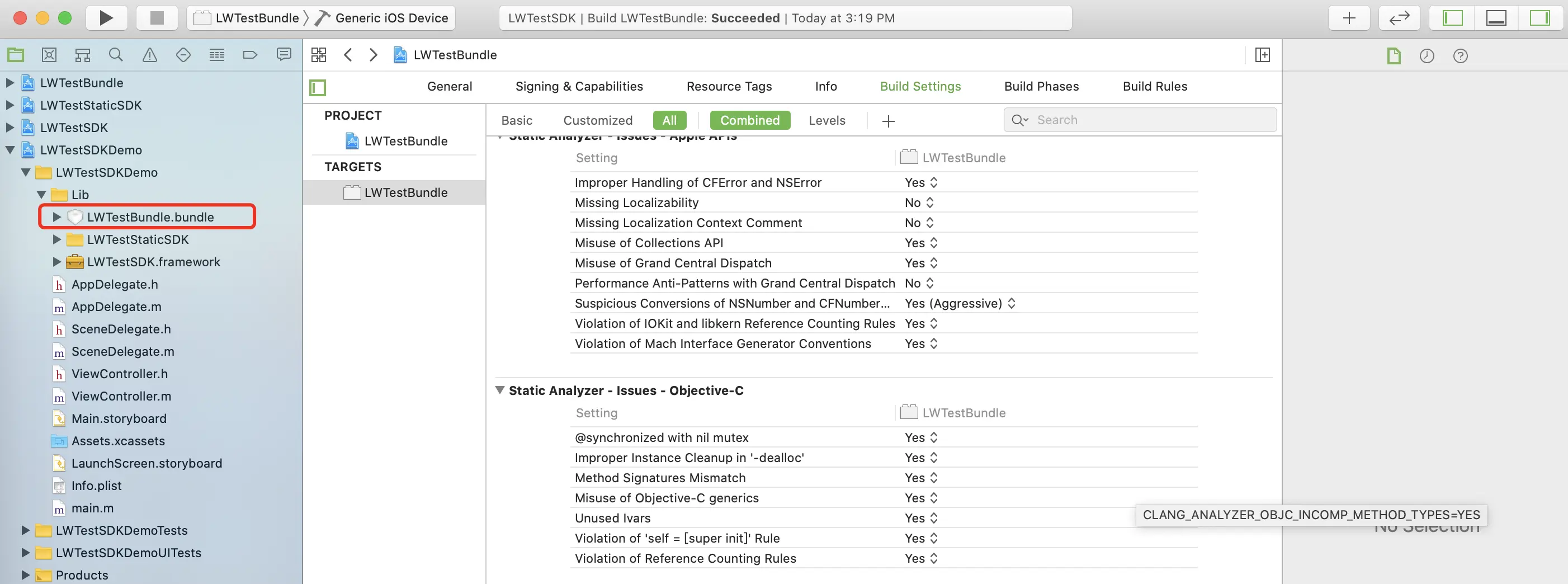Hide the navigator panel
The image size is (1568, 584).
click(x=1452, y=18)
